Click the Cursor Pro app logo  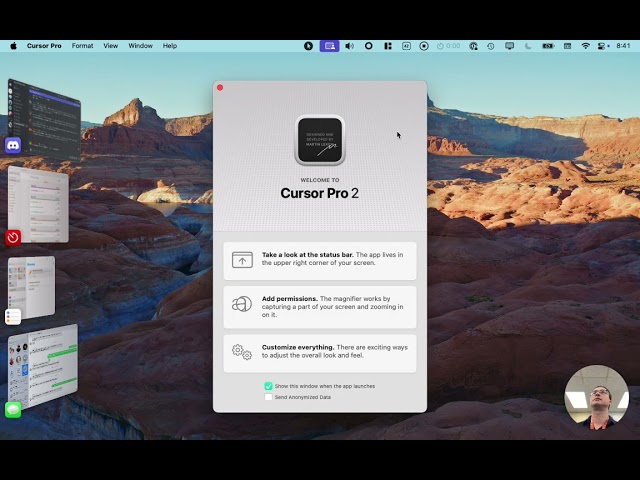point(320,140)
